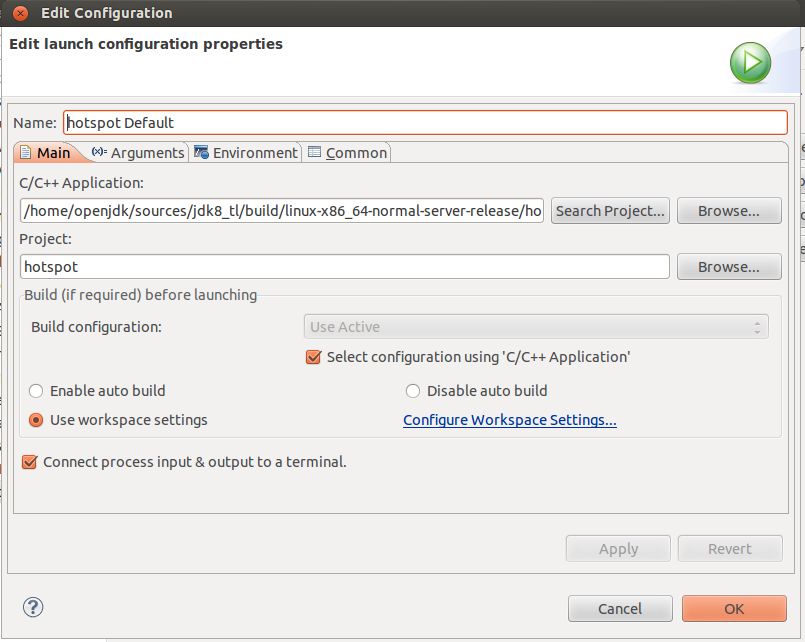
Task: Switch to the Environment tab
Action: pos(245,152)
